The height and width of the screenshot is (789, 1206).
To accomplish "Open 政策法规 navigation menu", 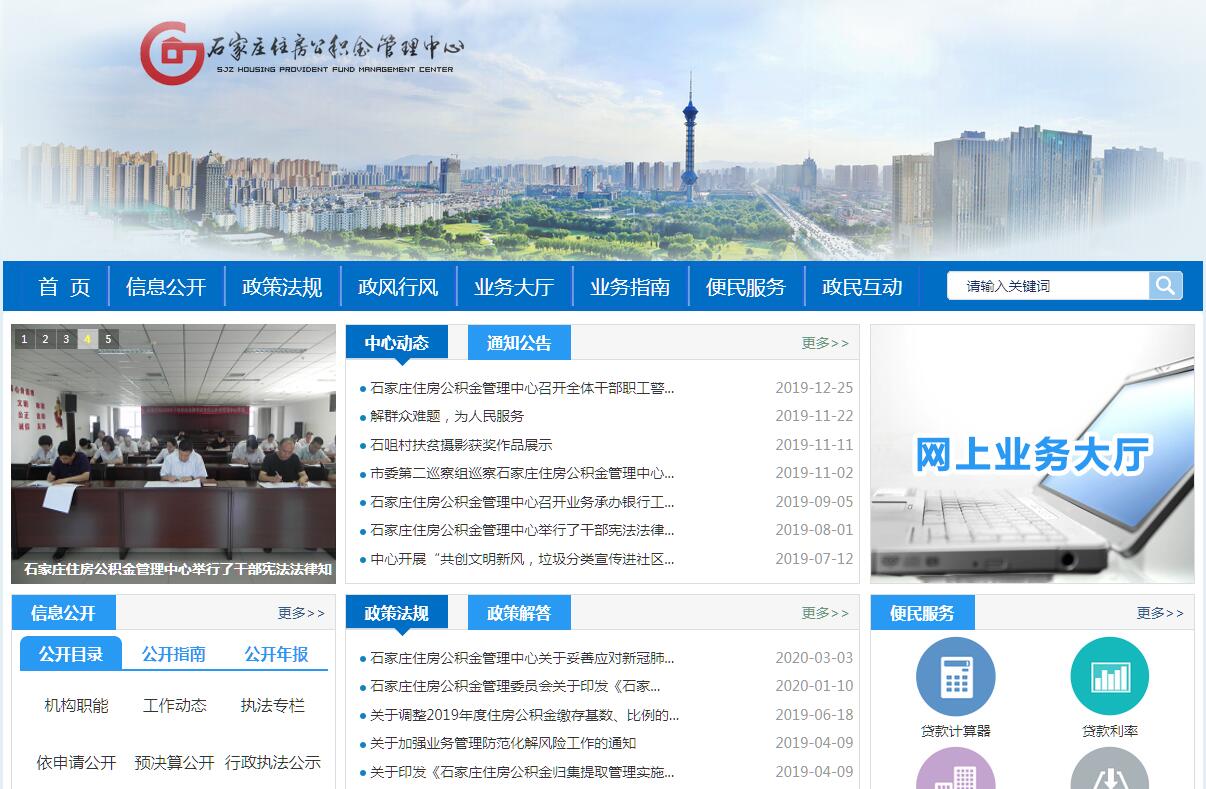I will click(x=282, y=287).
